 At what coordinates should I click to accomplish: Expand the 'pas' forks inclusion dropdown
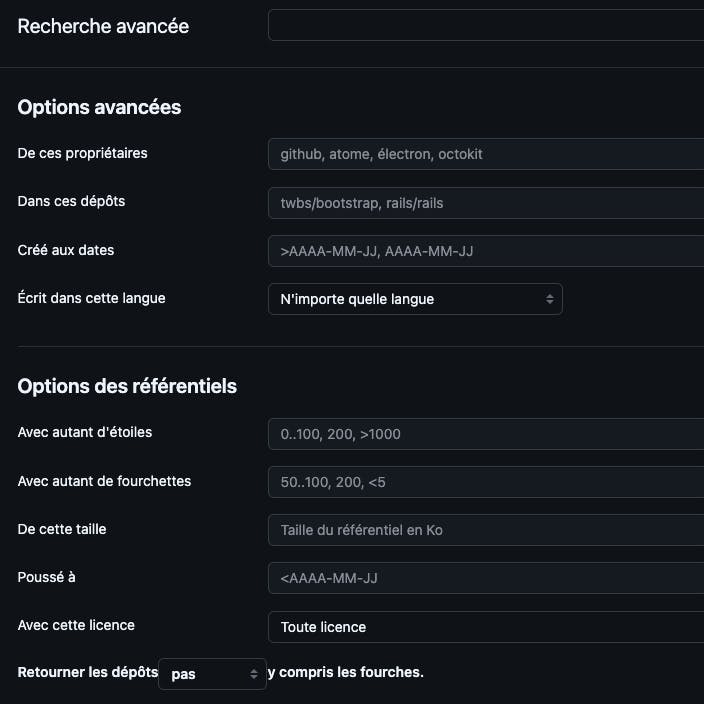click(213, 674)
